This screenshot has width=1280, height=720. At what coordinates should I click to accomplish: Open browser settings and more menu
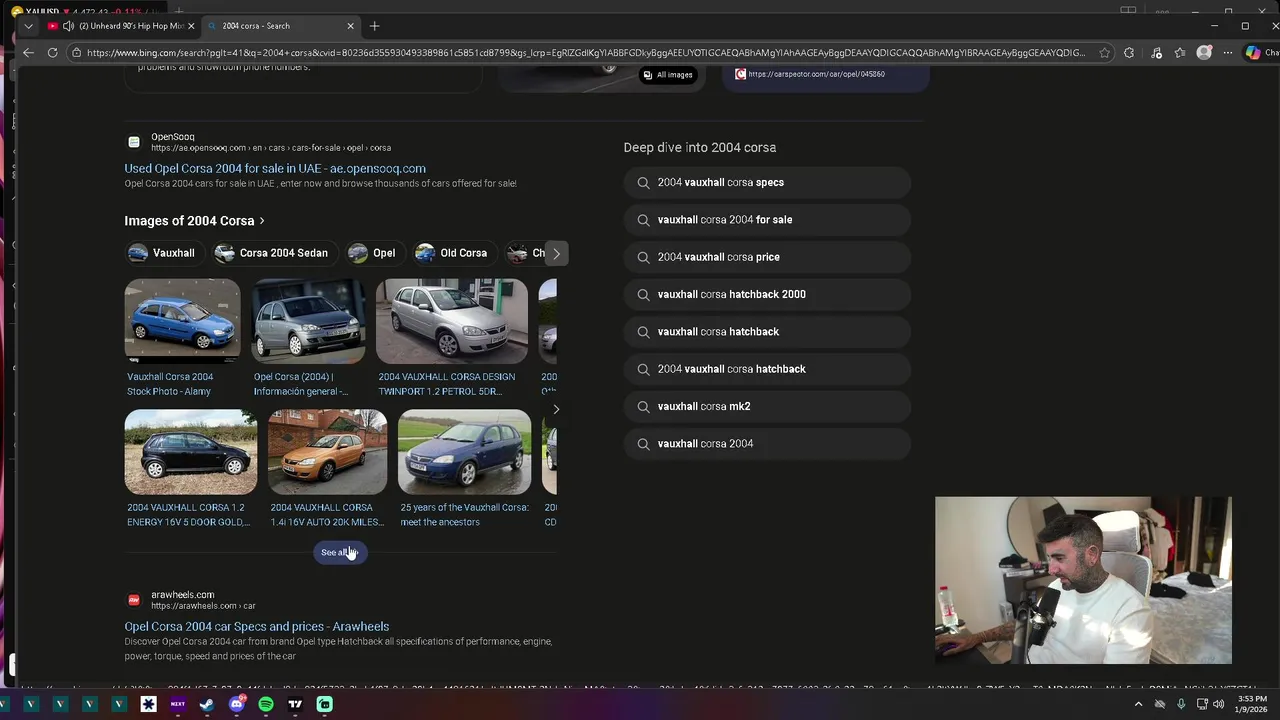click(1228, 53)
